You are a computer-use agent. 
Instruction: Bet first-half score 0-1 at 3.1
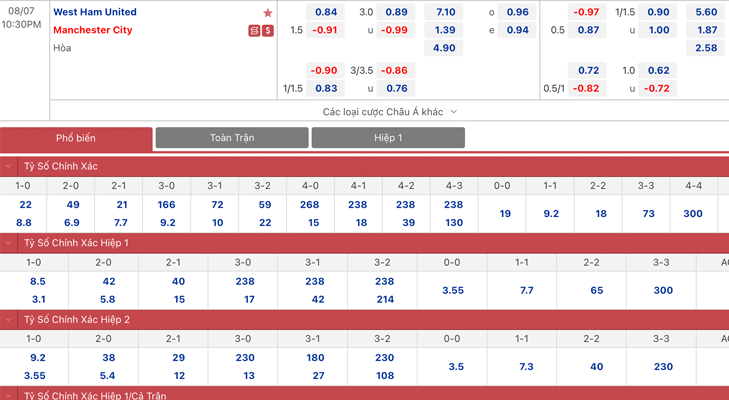[39, 300]
